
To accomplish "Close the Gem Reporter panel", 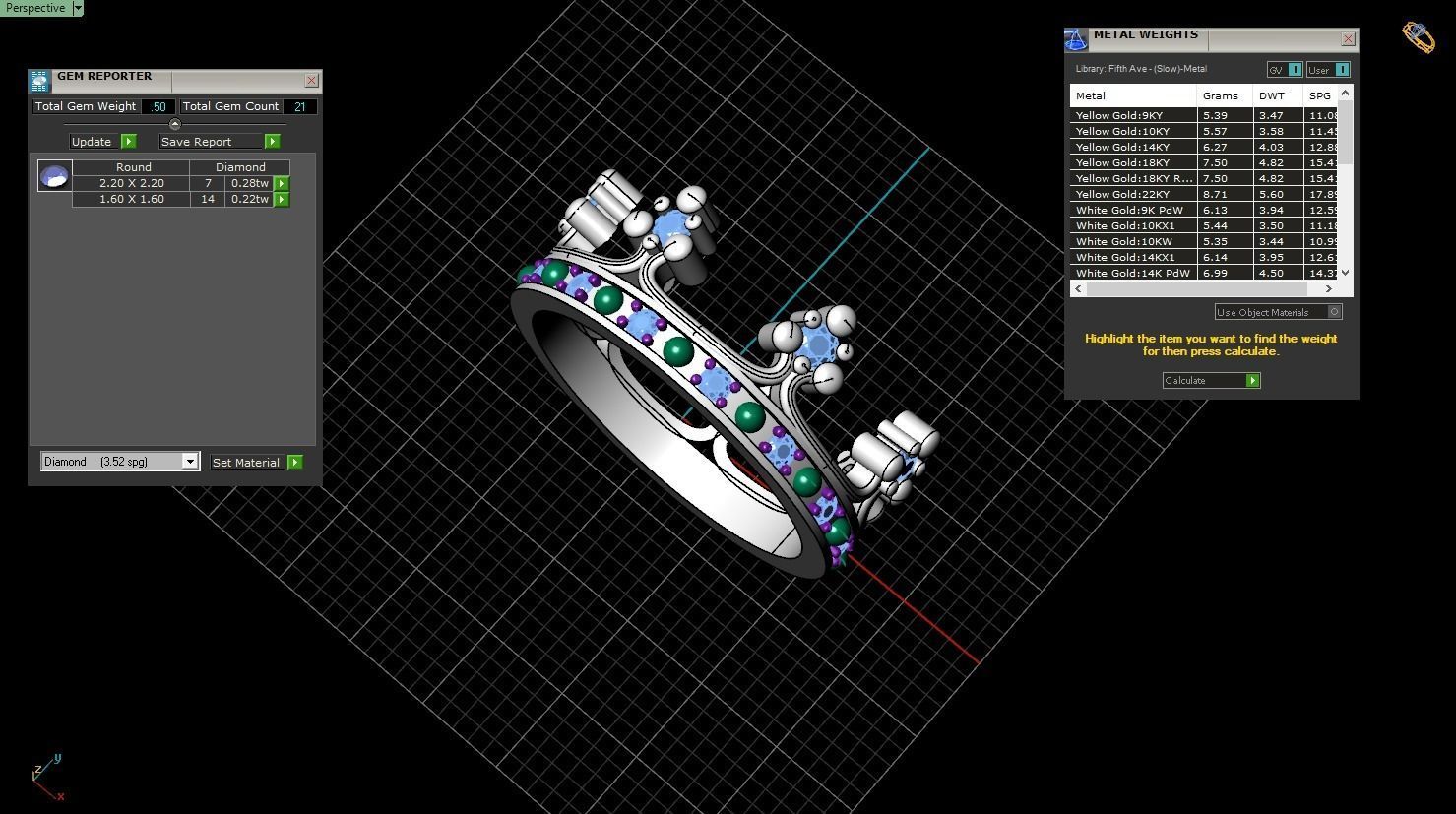I will pos(311,81).
